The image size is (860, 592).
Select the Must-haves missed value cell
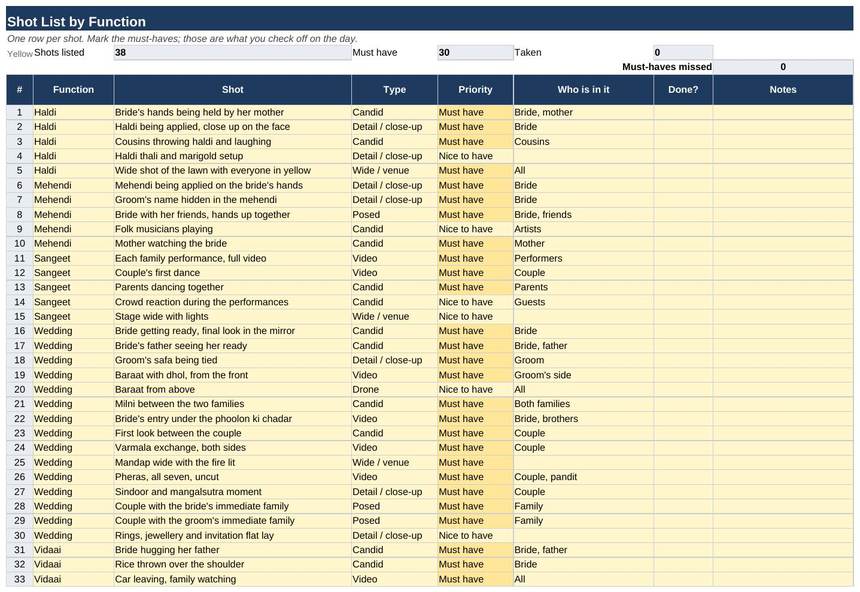point(783,67)
